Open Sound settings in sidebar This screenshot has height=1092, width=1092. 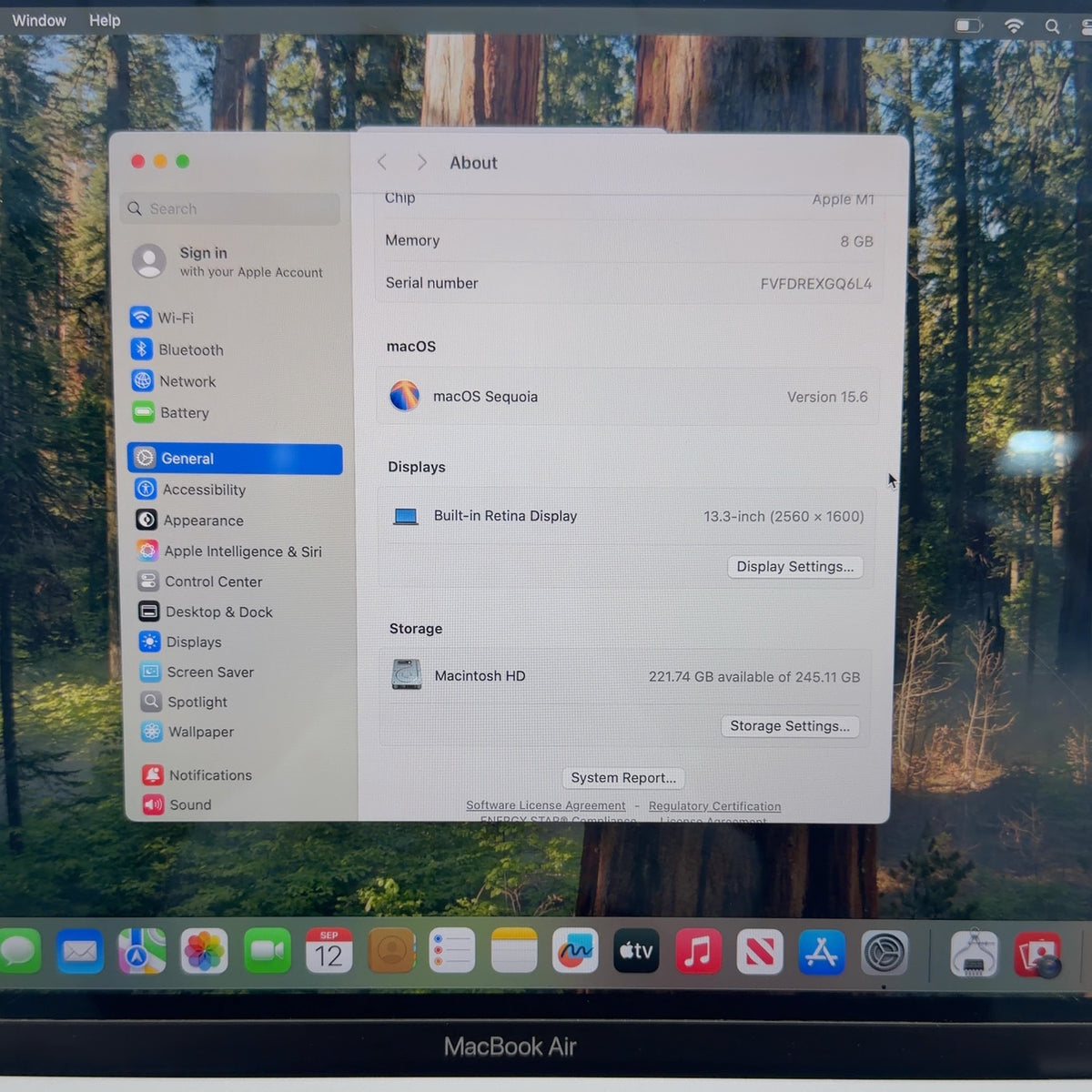177,804
